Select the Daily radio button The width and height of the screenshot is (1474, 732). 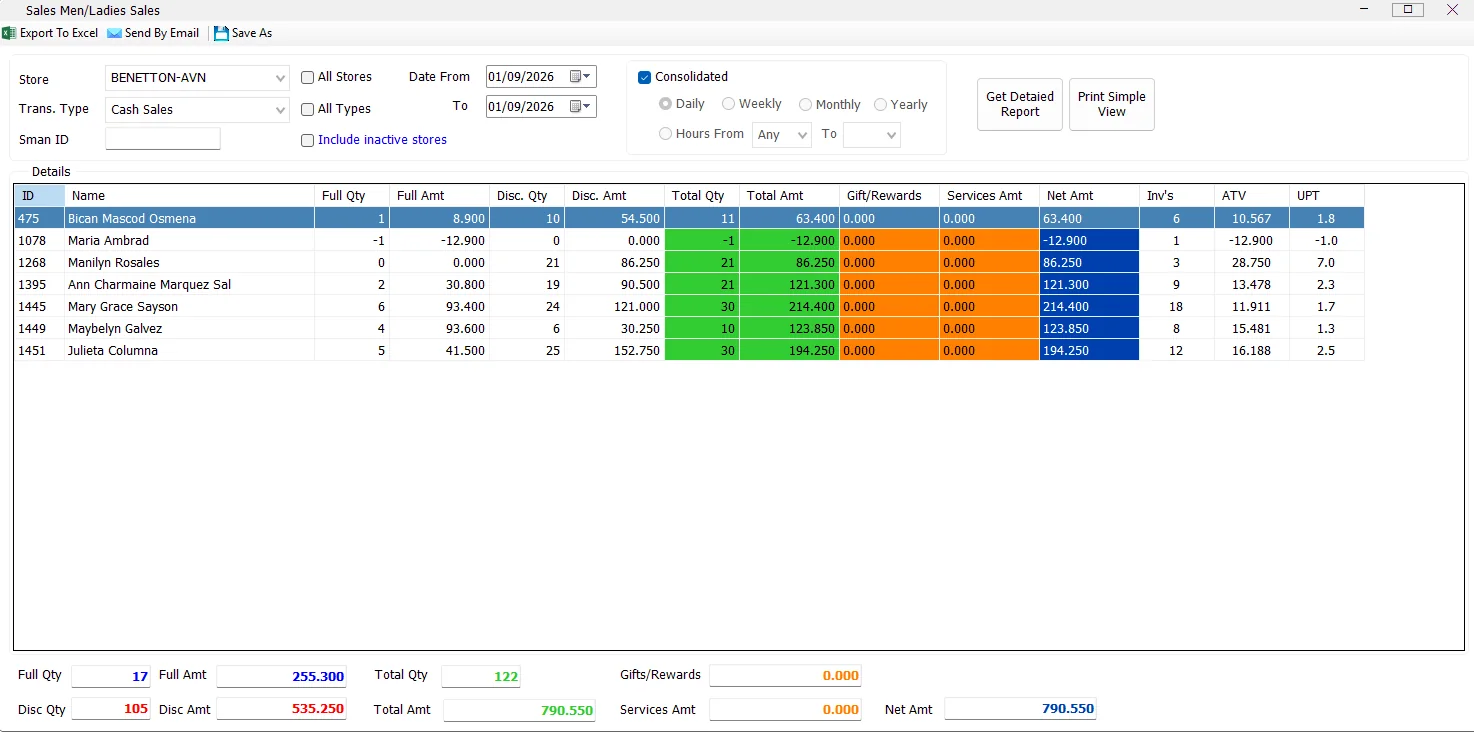coord(665,104)
